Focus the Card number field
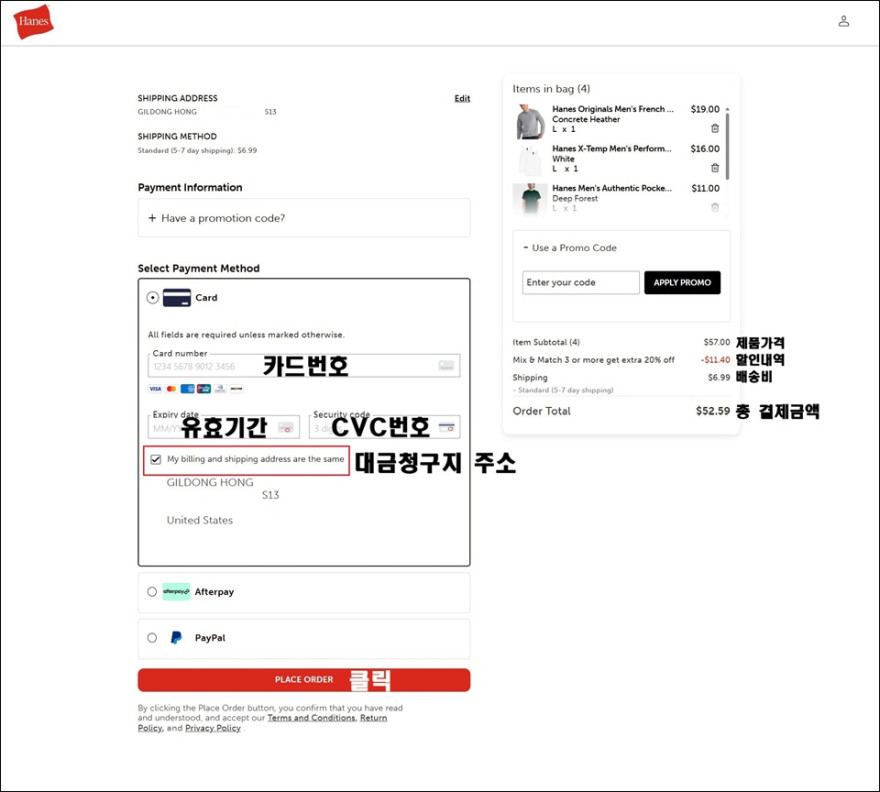The image size is (880, 792). point(304,366)
